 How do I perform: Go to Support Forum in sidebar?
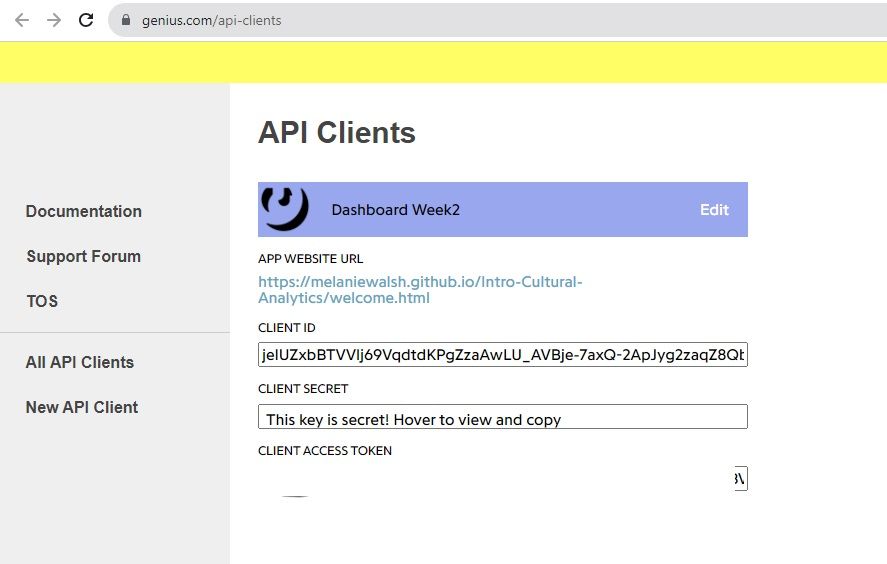(x=84, y=256)
